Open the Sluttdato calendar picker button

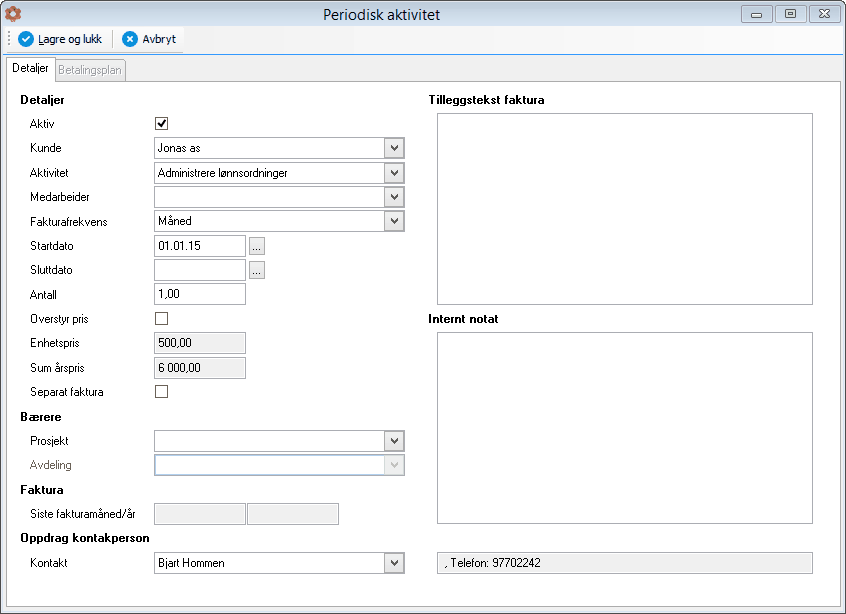click(x=257, y=270)
